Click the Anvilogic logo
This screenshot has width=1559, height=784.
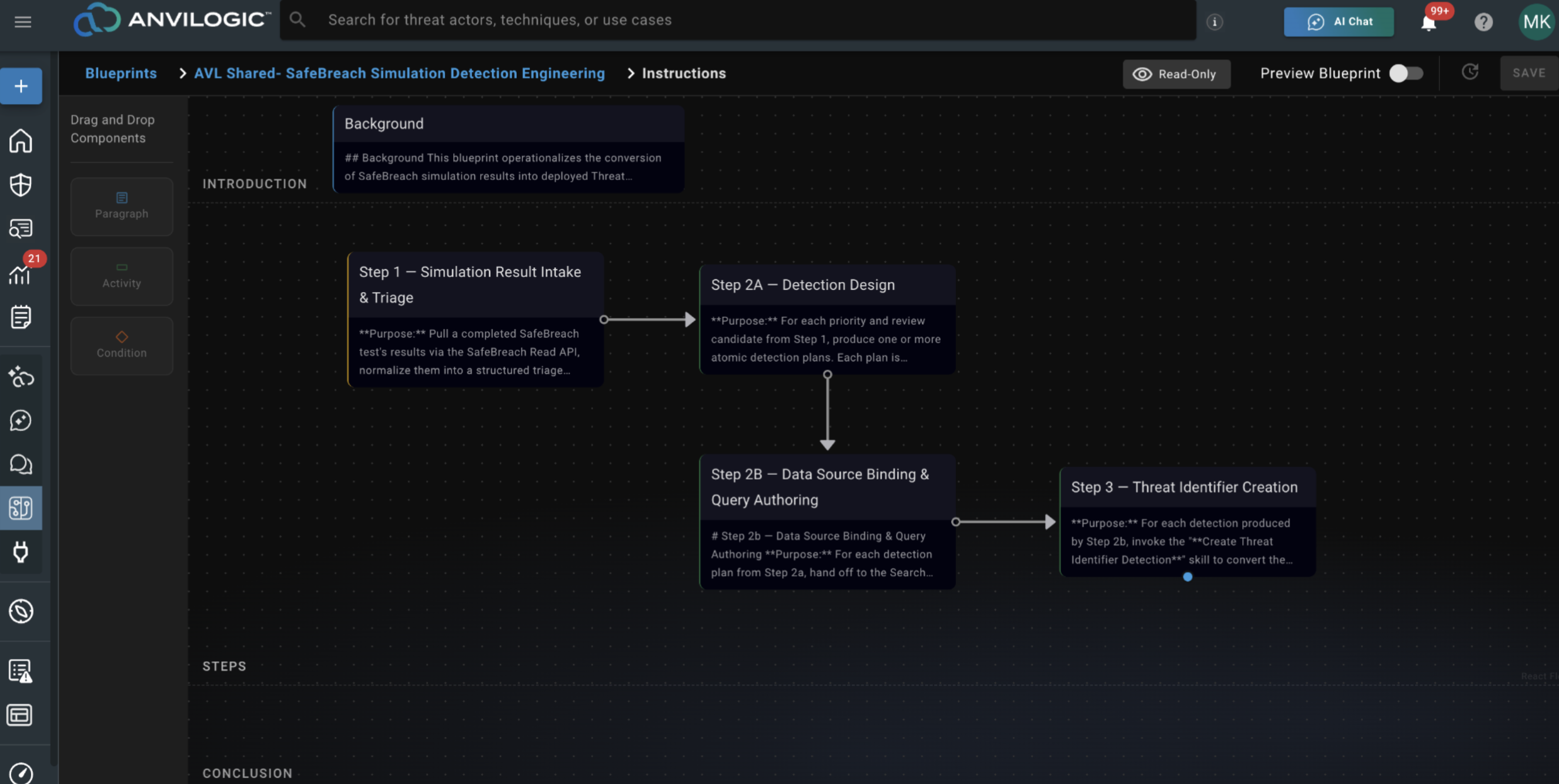(172, 20)
